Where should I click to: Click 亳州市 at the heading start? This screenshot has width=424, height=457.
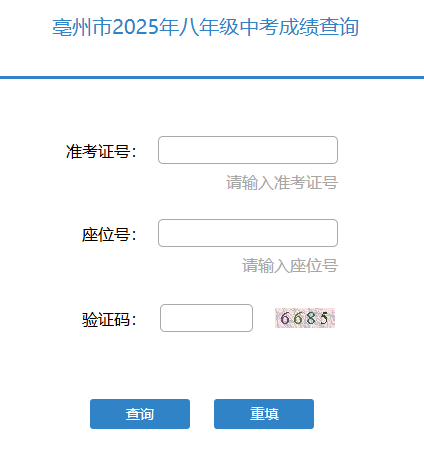click(x=82, y=27)
